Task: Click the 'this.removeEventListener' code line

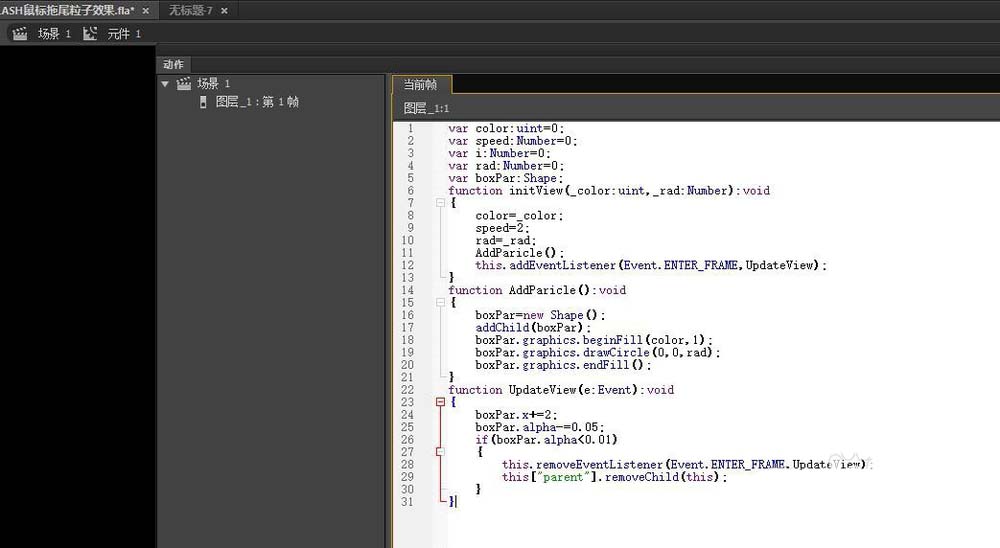Action: coord(686,464)
